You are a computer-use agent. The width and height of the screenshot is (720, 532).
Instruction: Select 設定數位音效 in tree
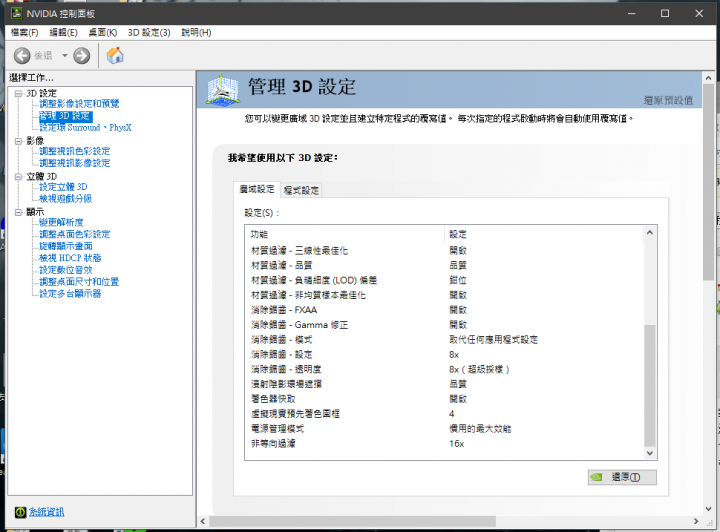pos(66,270)
